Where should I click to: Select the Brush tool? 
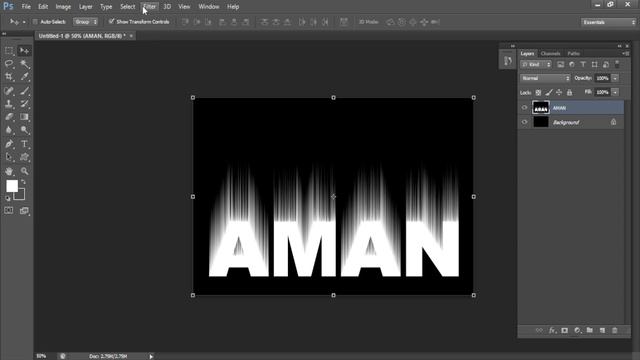24,91
